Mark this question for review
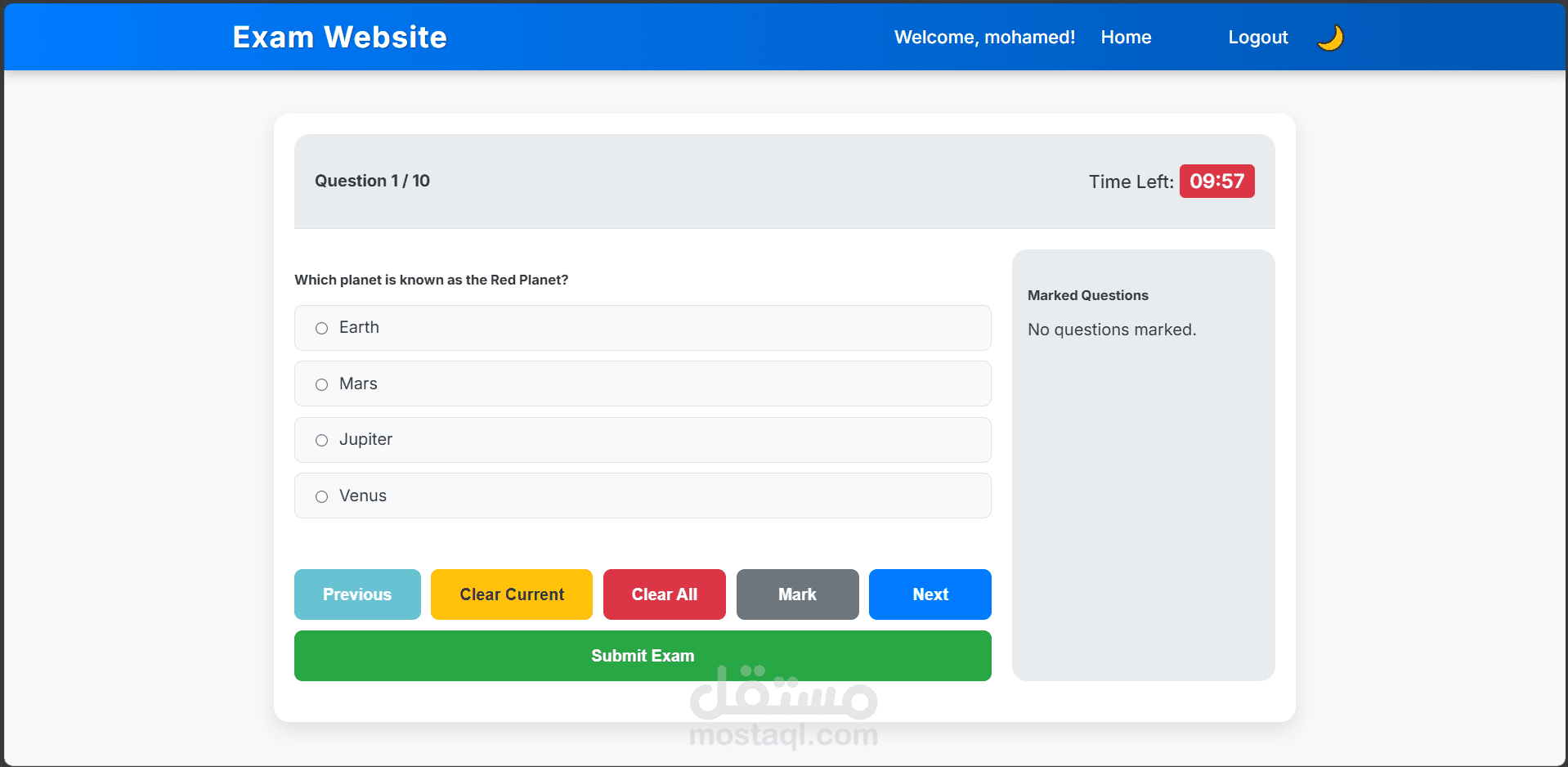 pos(798,594)
